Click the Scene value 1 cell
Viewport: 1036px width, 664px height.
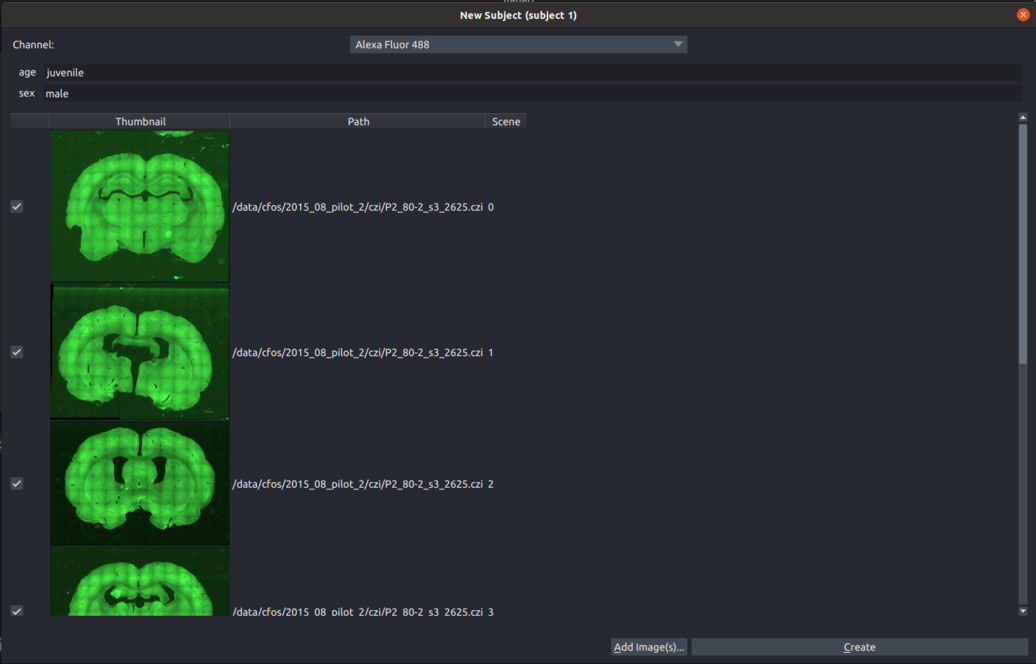pyautogui.click(x=491, y=352)
